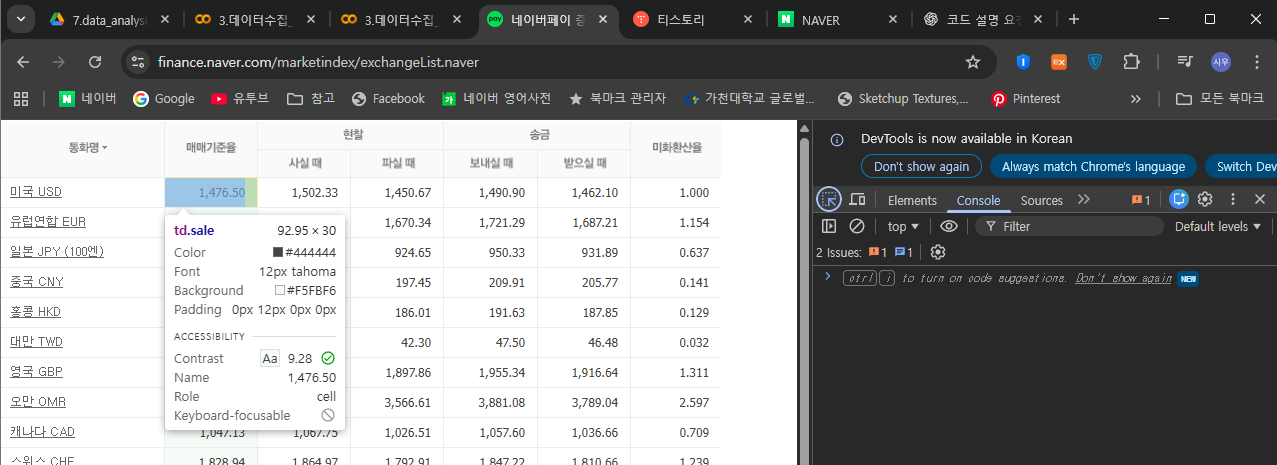Open Chrome three-dot menu
Screen dimensions: 1277x465
point(1257,62)
